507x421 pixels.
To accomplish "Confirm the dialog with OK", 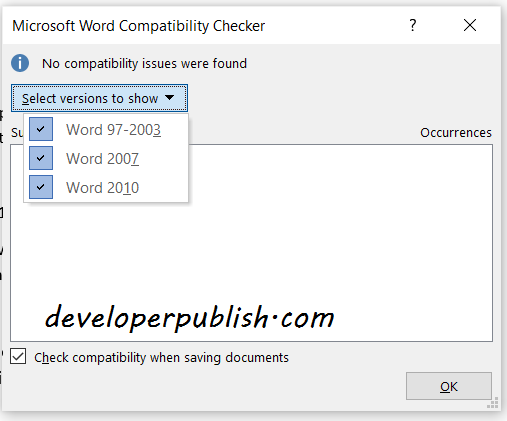I will tap(449, 386).
